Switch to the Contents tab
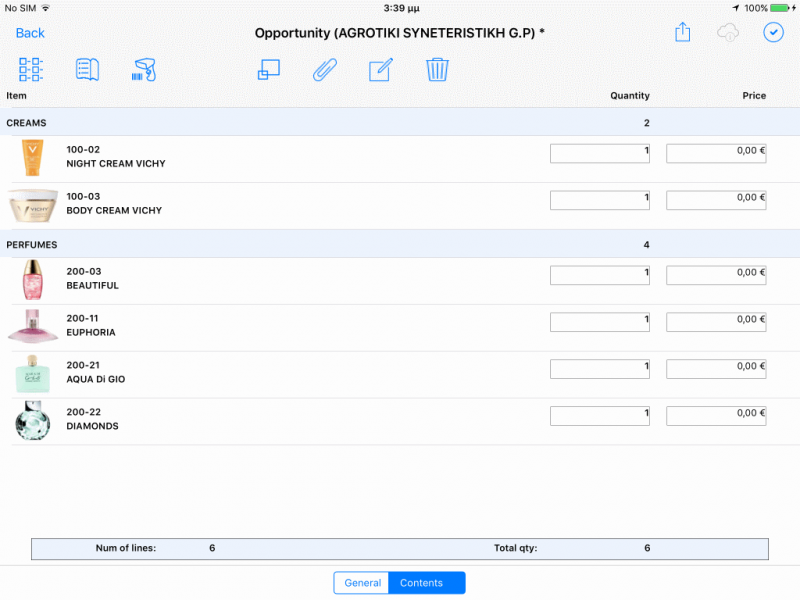800x600 pixels. pyautogui.click(x=427, y=583)
